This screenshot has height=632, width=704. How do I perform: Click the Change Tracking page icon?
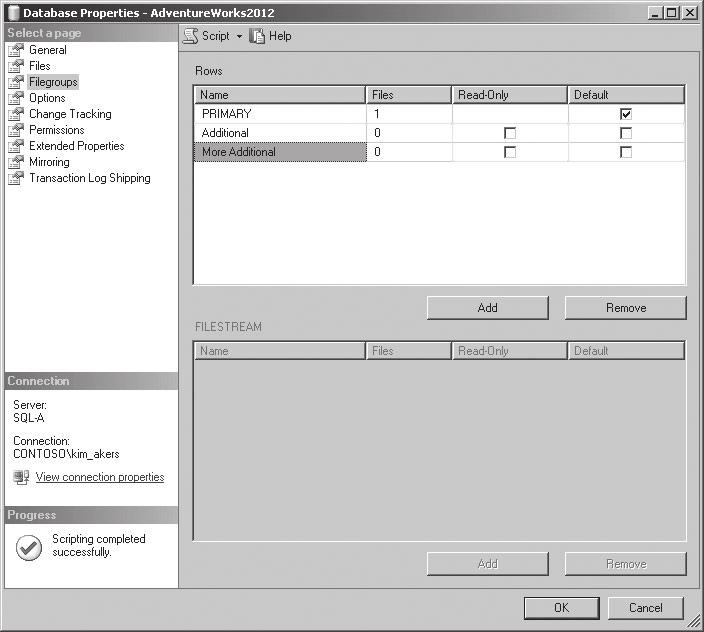[16, 114]
